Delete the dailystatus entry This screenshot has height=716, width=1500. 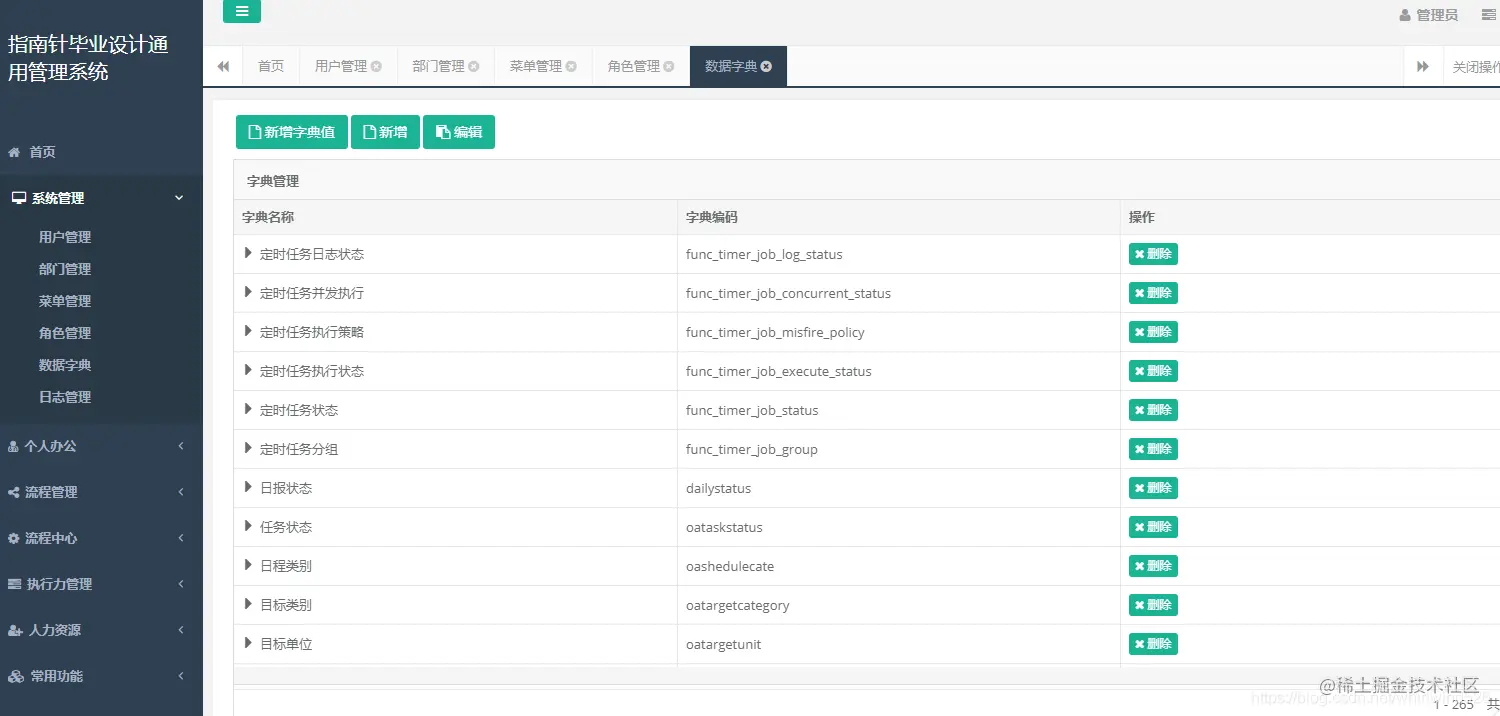coord(1153,488)
